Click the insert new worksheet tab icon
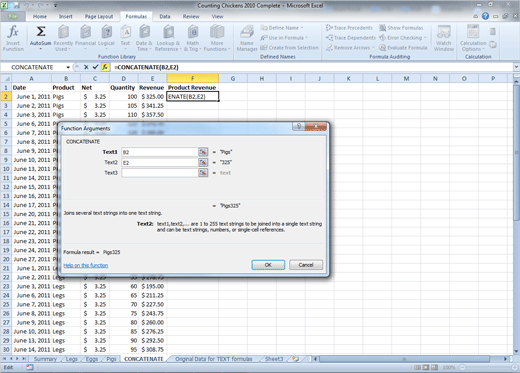The height and width of the screenshot is (373, 520). (295, 359)
